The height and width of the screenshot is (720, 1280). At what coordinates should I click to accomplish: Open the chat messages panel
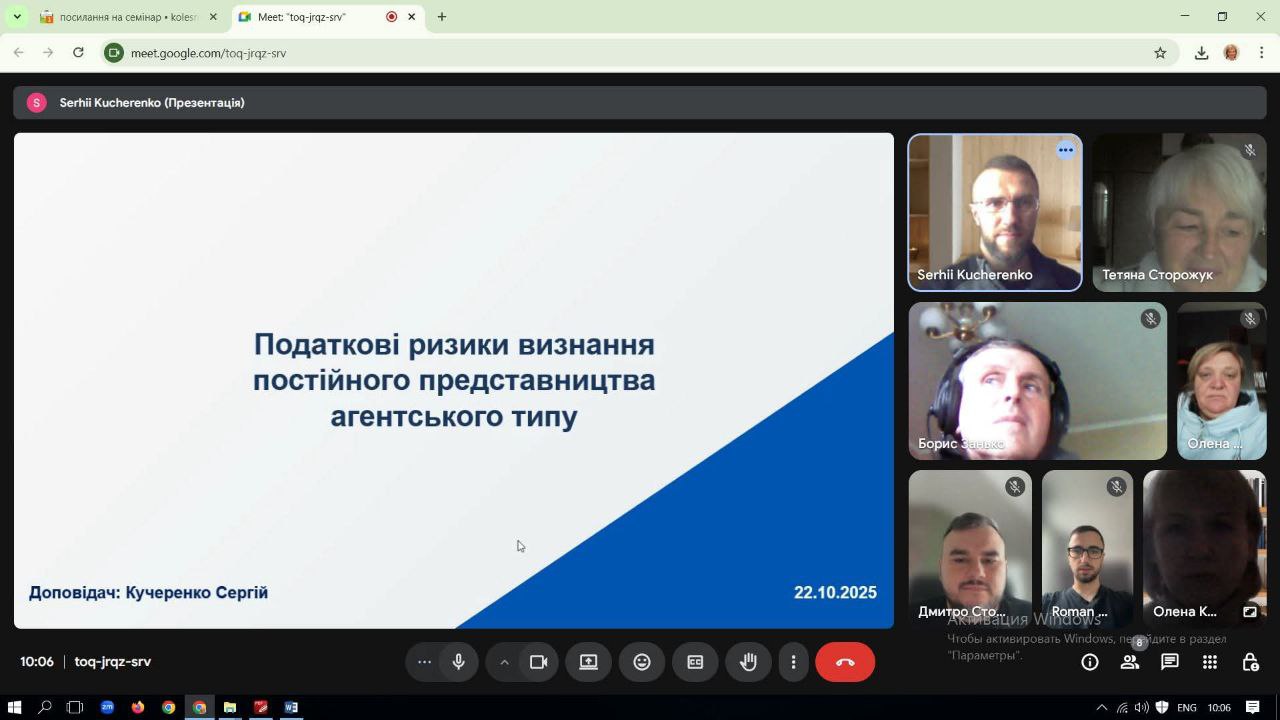[x=1170, y=662]
